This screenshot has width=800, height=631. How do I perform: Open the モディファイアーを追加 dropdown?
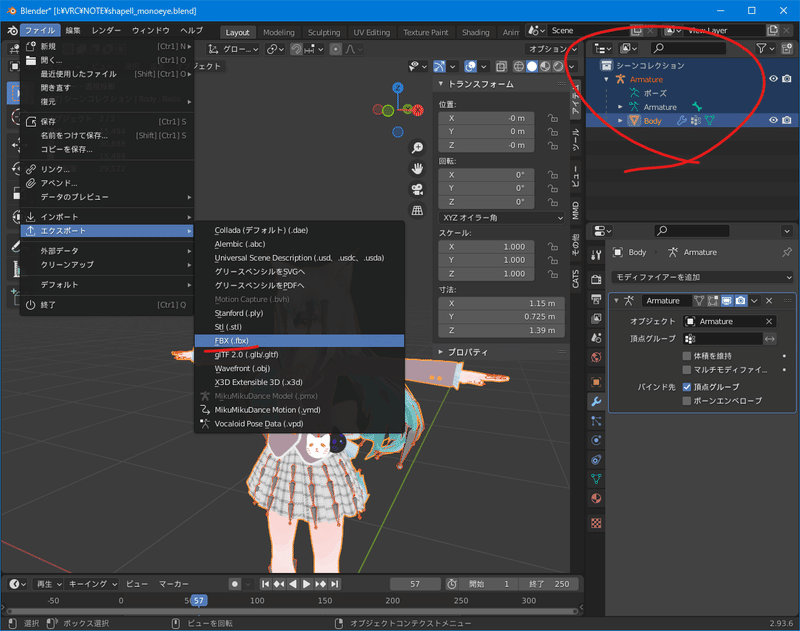click(703, 277)
